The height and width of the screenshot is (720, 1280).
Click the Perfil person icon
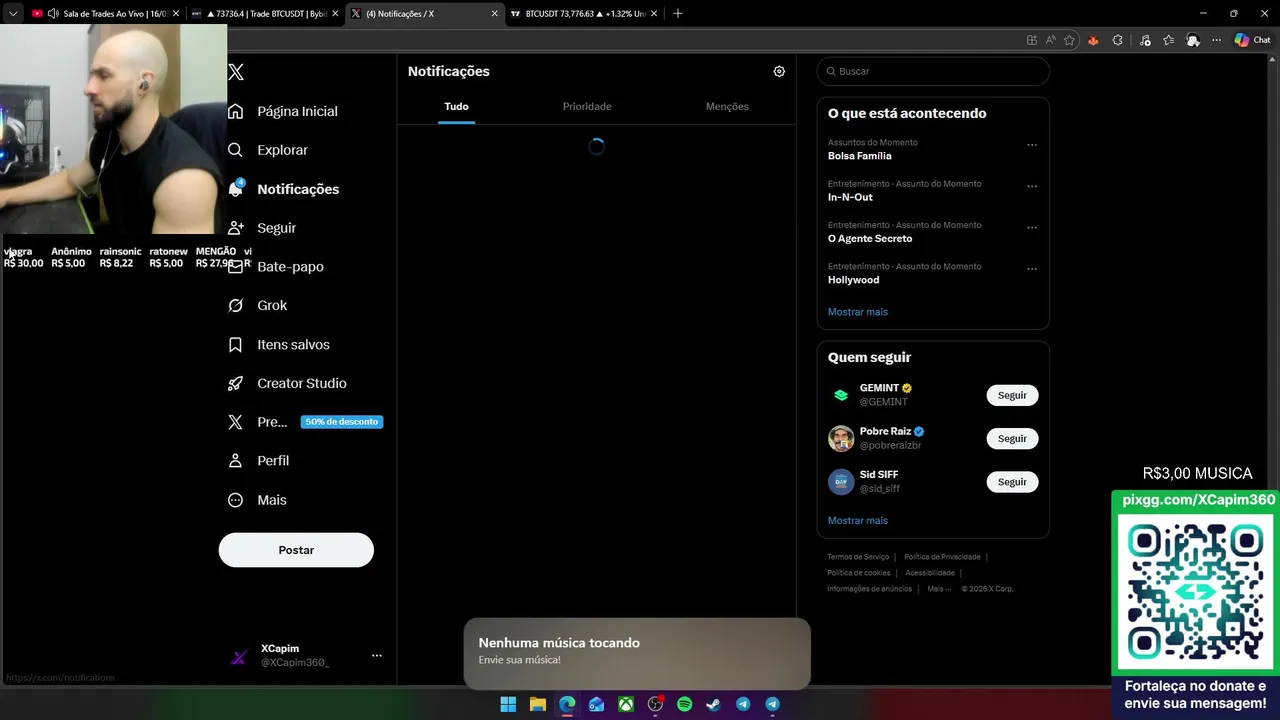tap(235, 461)
